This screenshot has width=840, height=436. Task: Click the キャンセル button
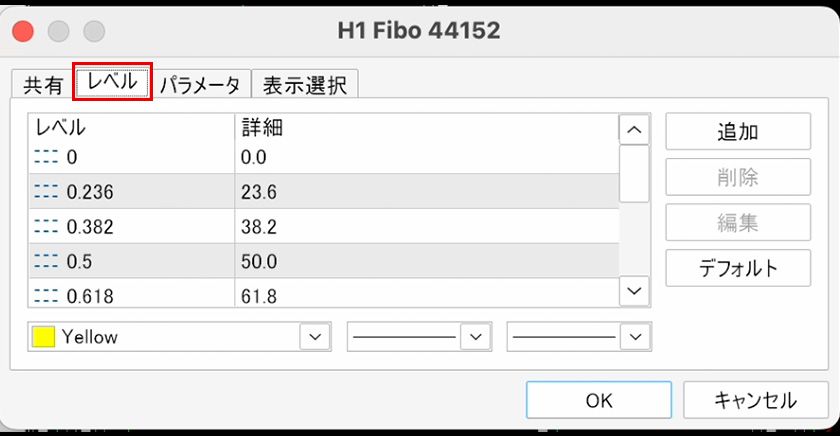pos(755,400)
